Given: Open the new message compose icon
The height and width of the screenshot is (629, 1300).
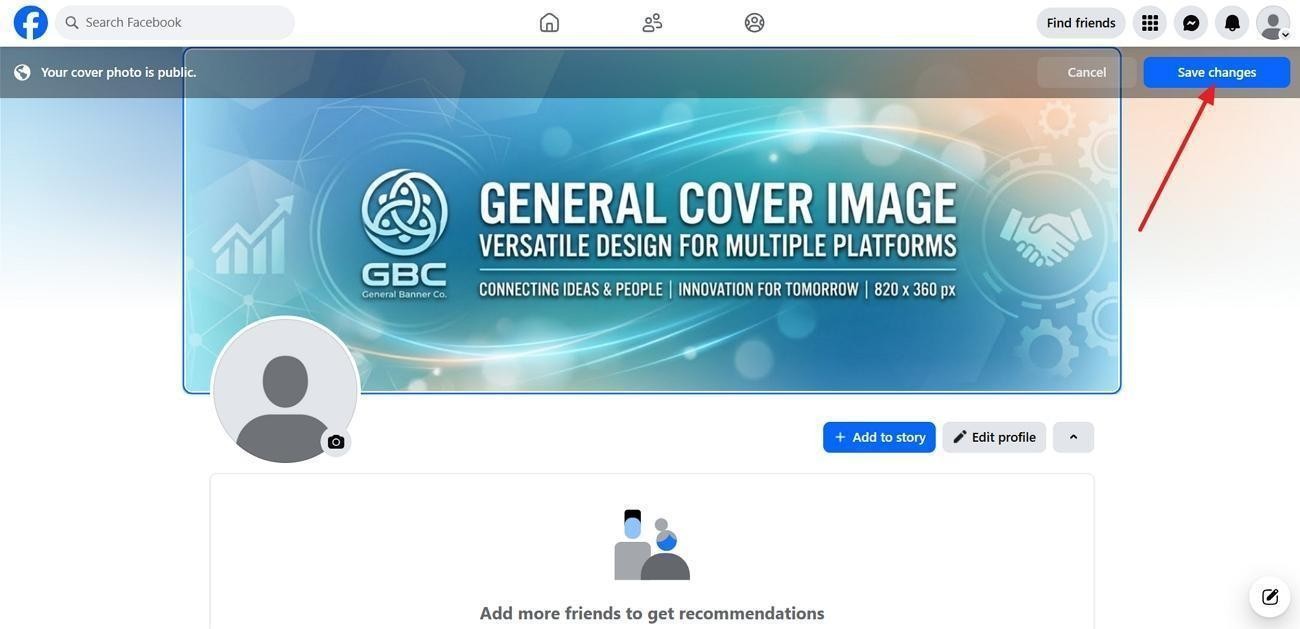Looking at the screenshot, I should click(1270, 597).
